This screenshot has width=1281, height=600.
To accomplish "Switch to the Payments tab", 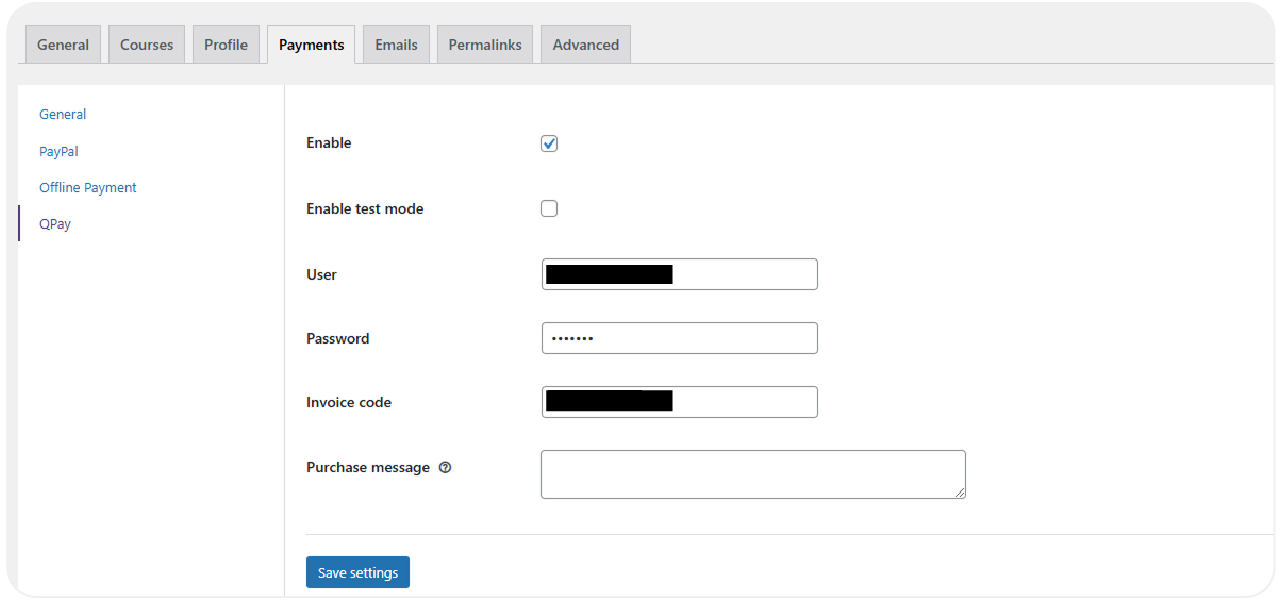I will [x=311, y=44].
